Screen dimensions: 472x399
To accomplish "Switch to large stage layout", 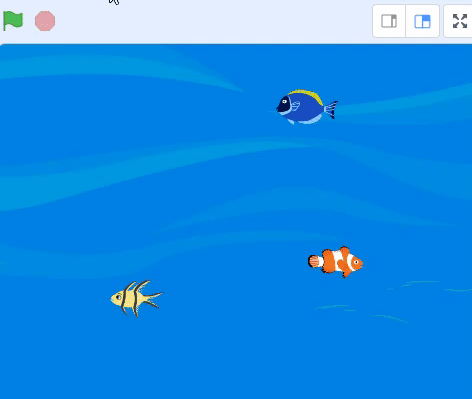I will click(x=422, y=21).
